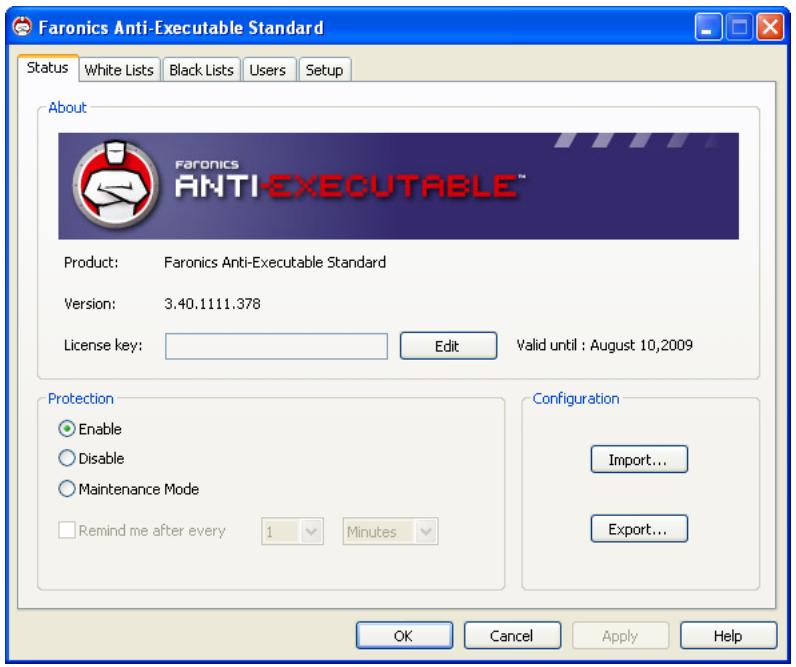Click the Protection group label
The width and height of the screenshot is (796, 667).
pos(81,398)
